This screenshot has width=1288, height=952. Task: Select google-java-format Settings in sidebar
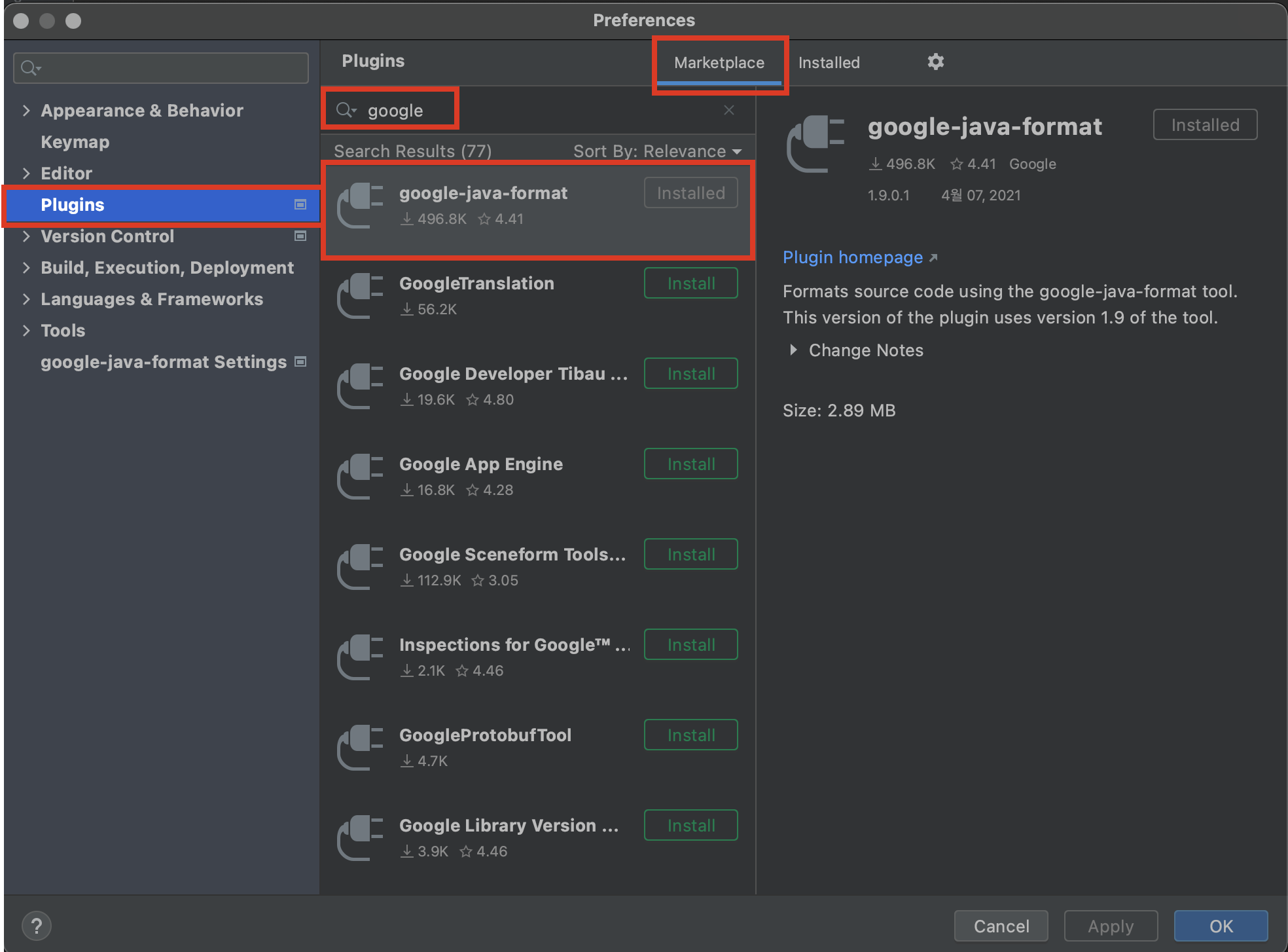(x=164, y=362)
